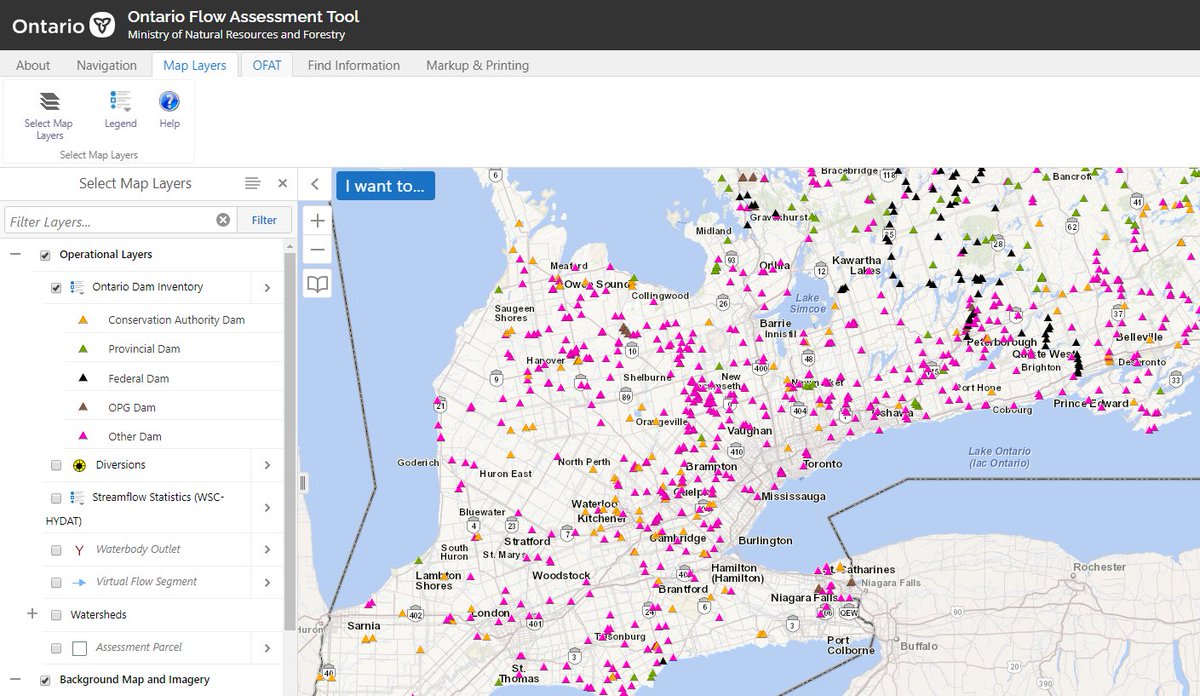Click Other Dam magenta triangle symbol
Screen dimensions: 1200x696
tap(84, 436)
